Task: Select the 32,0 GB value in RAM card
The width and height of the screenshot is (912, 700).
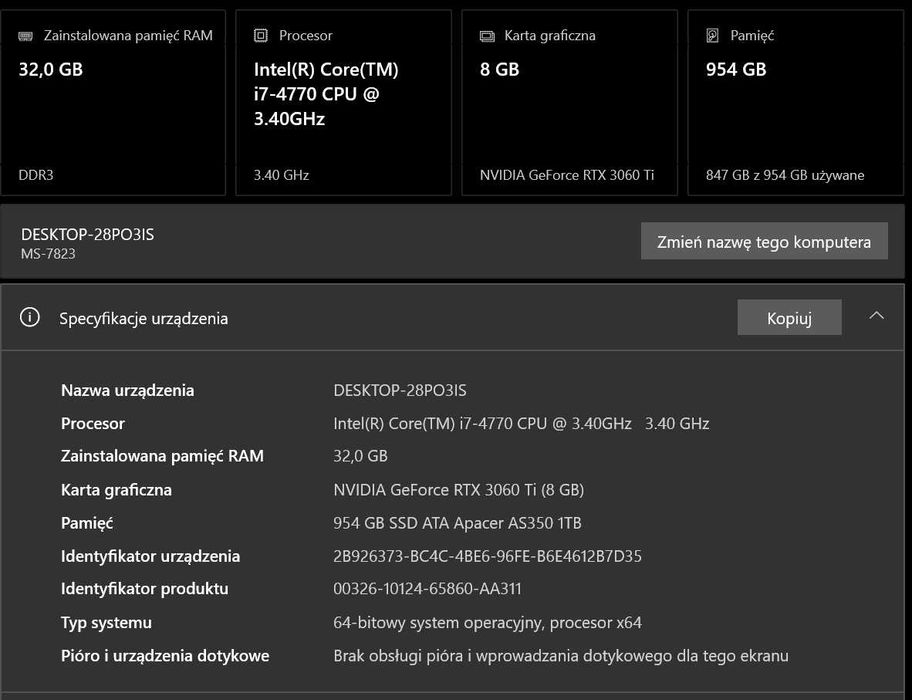Action: click(51, 70)
